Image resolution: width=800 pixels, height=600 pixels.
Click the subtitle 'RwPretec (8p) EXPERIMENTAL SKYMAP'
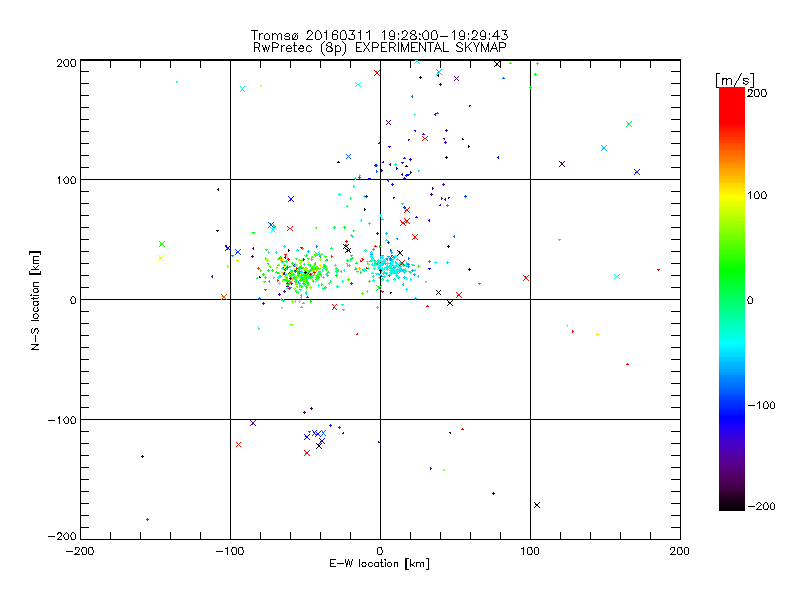[x=380, y=48]
